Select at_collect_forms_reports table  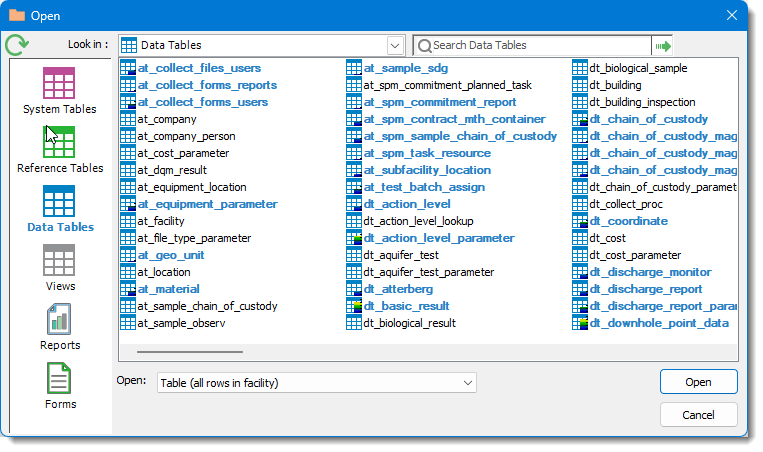207,85
